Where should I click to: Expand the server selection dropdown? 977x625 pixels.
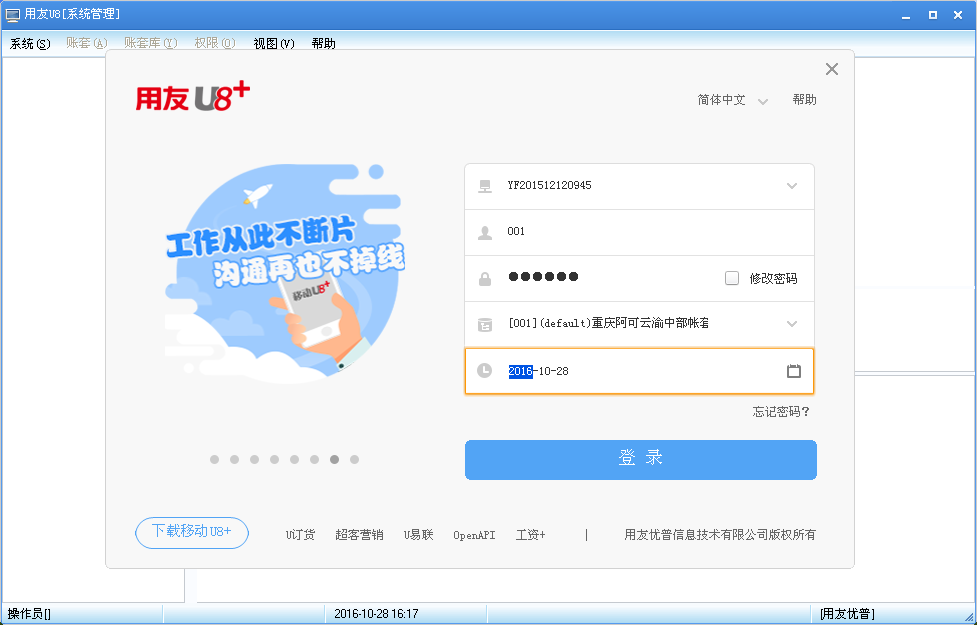pos(791,186)
